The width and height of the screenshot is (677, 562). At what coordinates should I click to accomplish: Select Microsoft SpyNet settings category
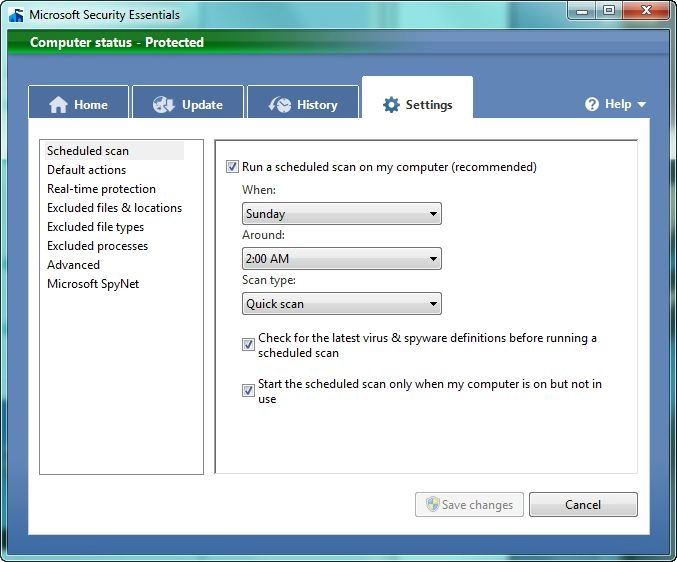pos(93,284)
